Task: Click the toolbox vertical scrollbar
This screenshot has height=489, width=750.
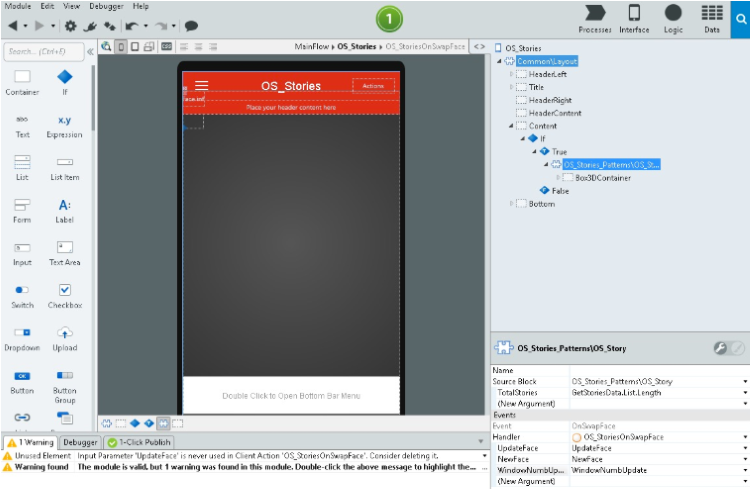Action: click(x=94, y=100)
